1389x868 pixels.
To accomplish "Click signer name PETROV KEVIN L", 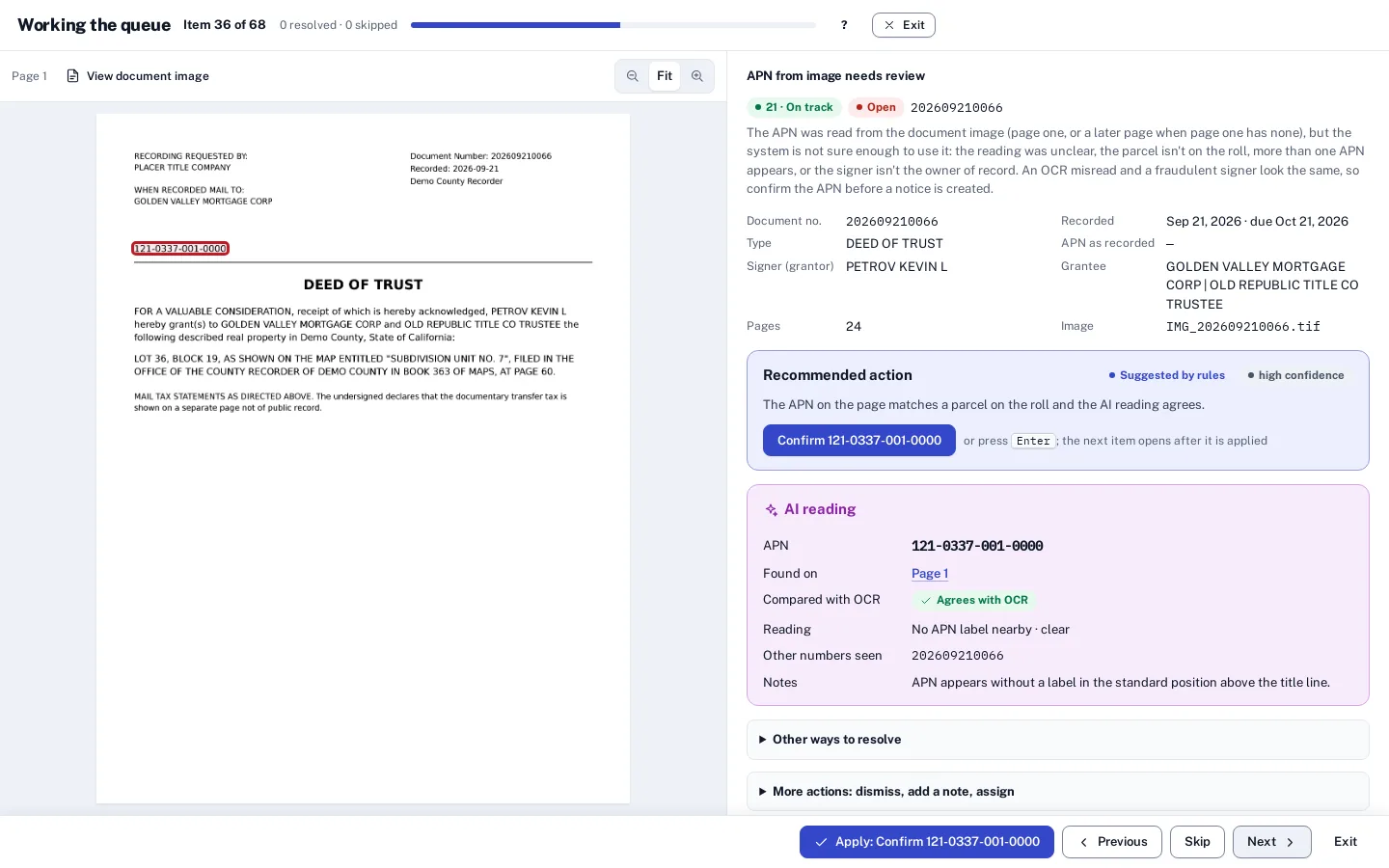I will pyautogui.click(x=897, y=267).
